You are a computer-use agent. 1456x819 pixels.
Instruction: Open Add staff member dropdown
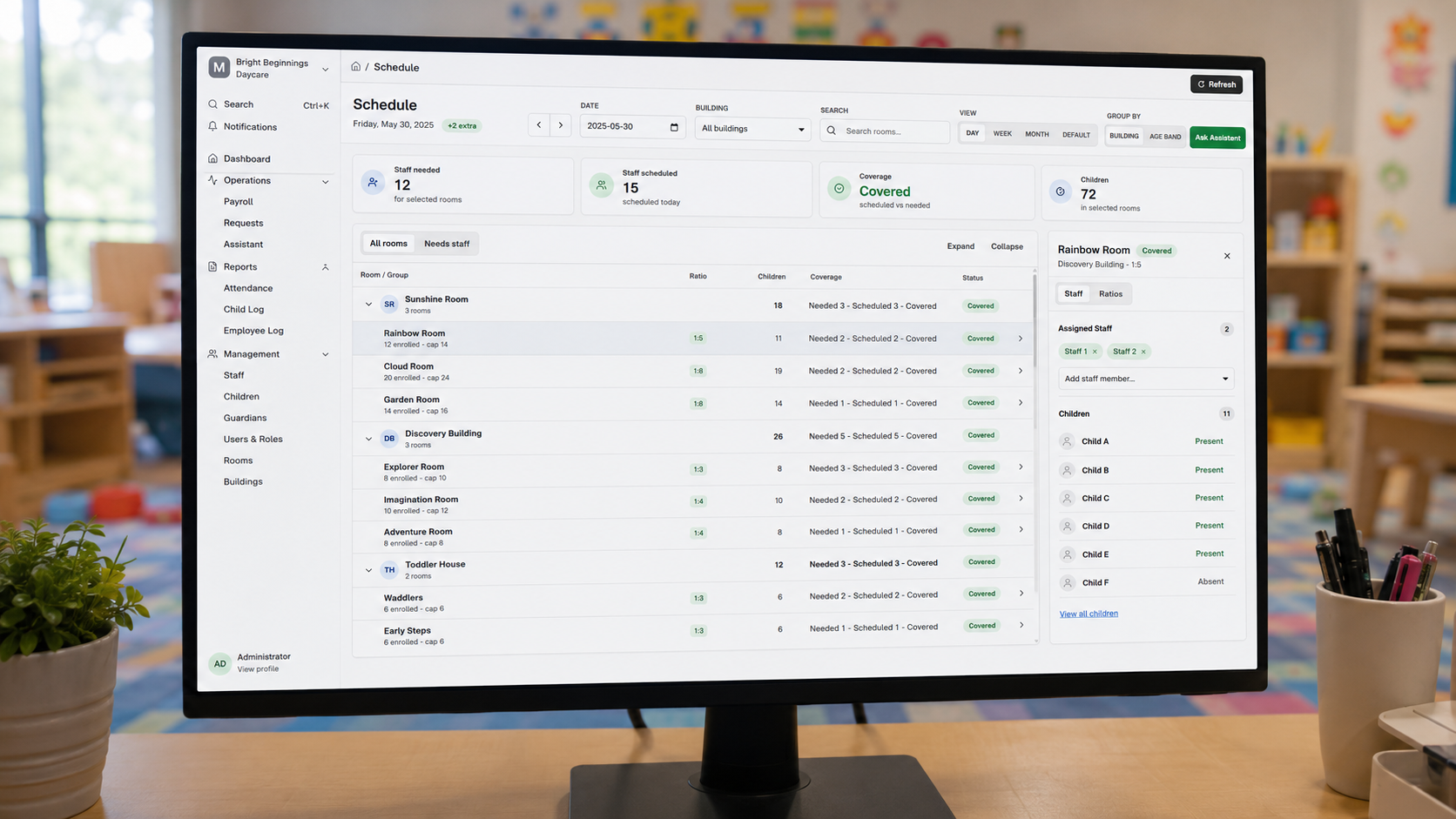[x=1146, y=379]
